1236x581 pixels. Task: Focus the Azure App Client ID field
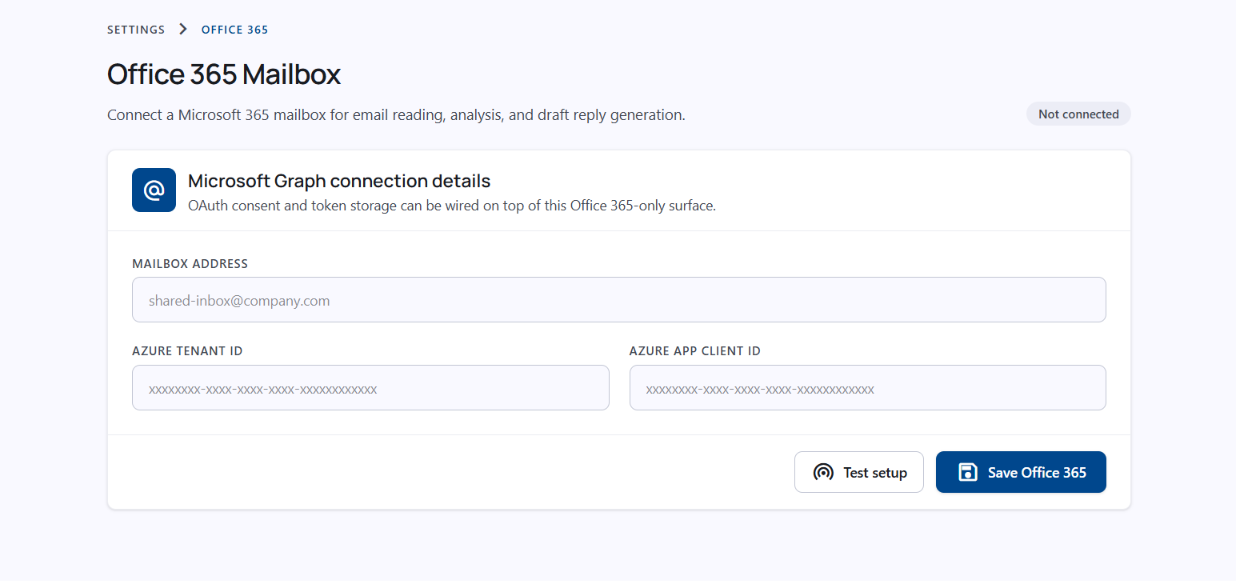pyautogui.click(x=868, y=388)
